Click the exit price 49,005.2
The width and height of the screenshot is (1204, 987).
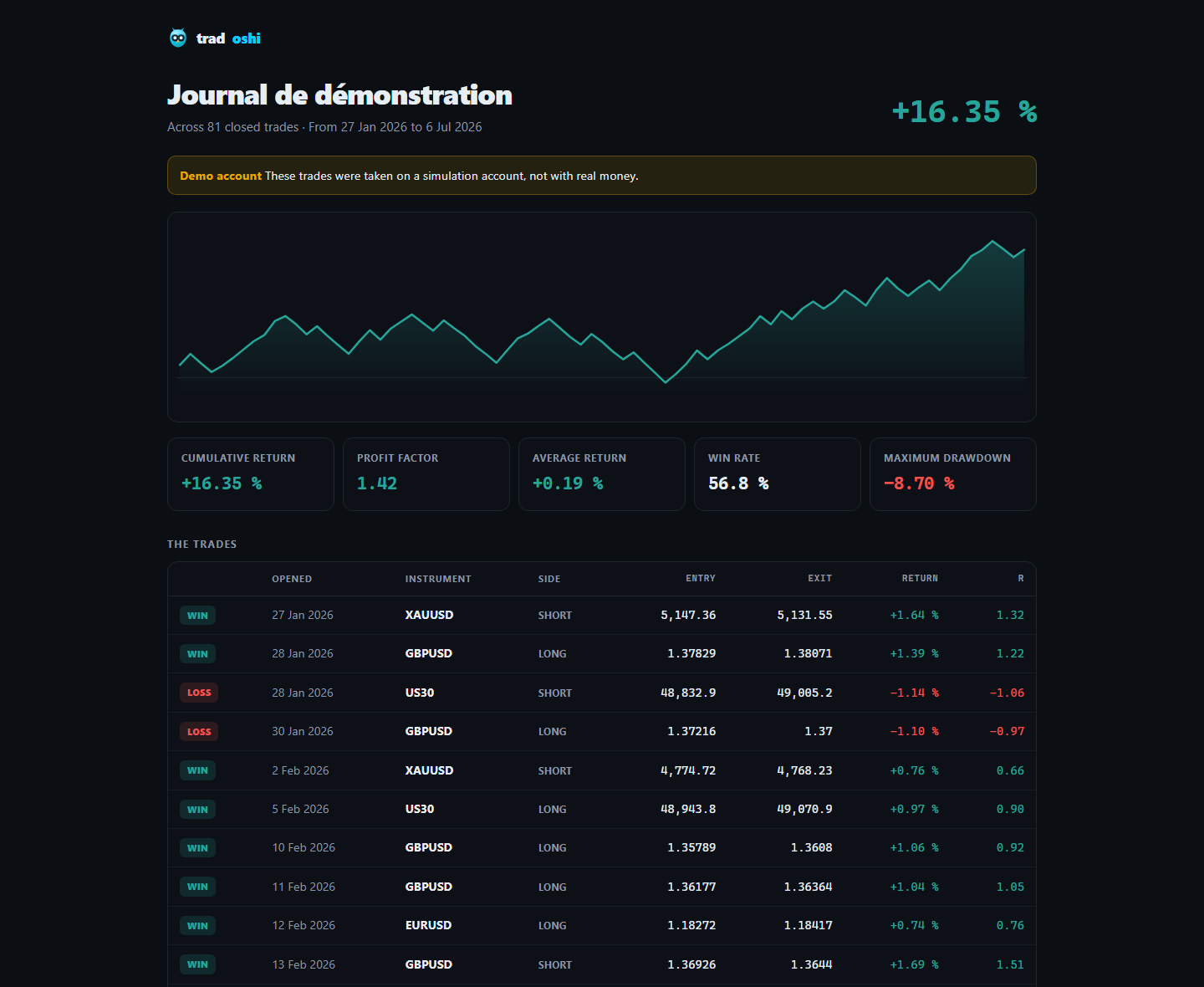804,693
